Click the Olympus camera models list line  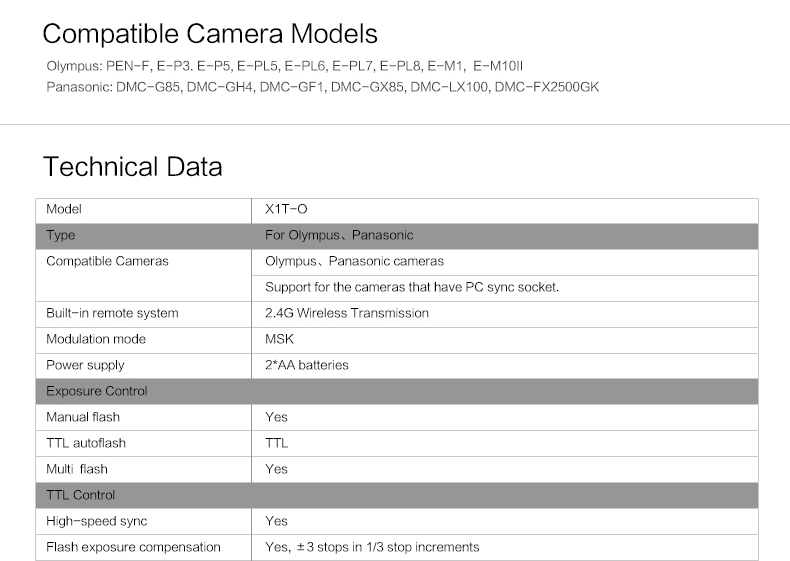285,66
